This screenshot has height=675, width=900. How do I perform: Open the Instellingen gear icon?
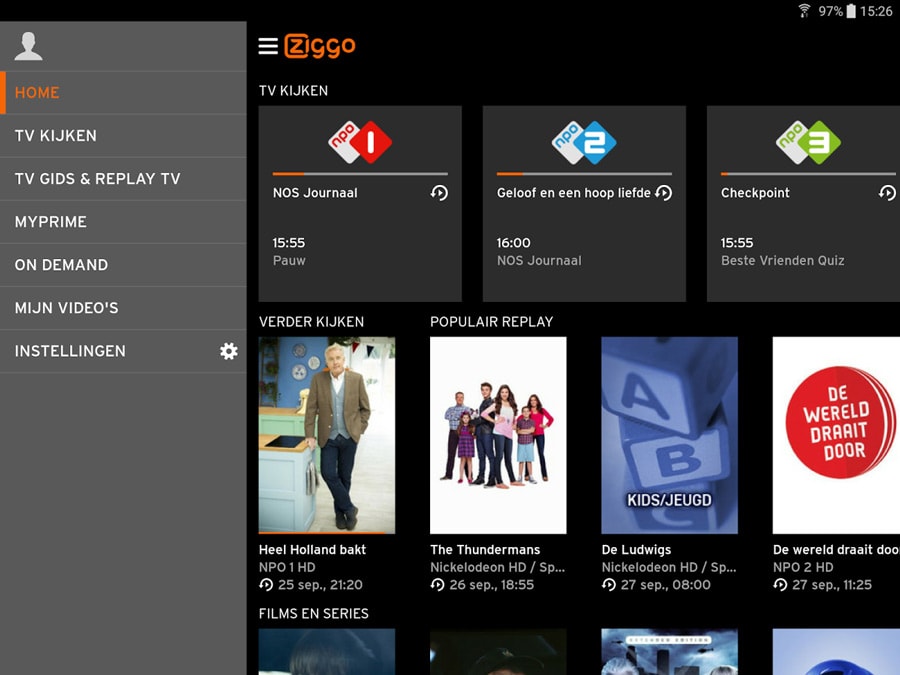[x=228, y=351]
